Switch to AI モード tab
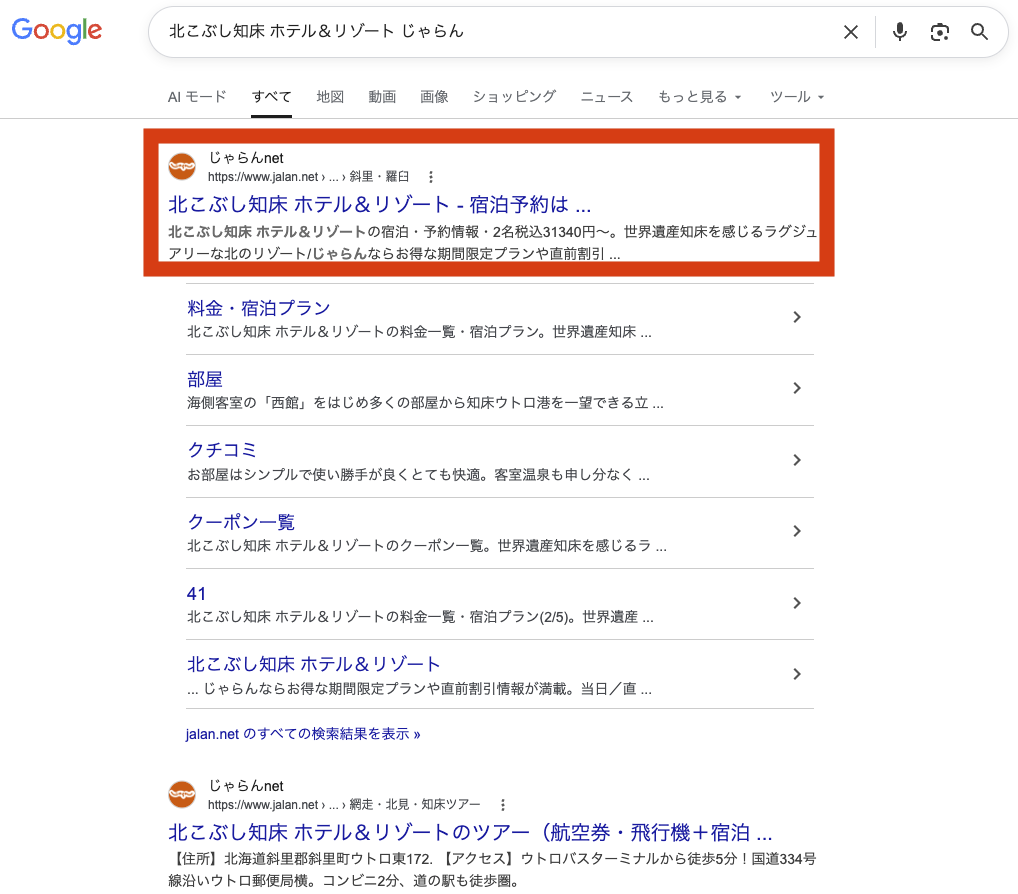The height and width of the screenshot is (894, 1018). (x=197, y=97)
